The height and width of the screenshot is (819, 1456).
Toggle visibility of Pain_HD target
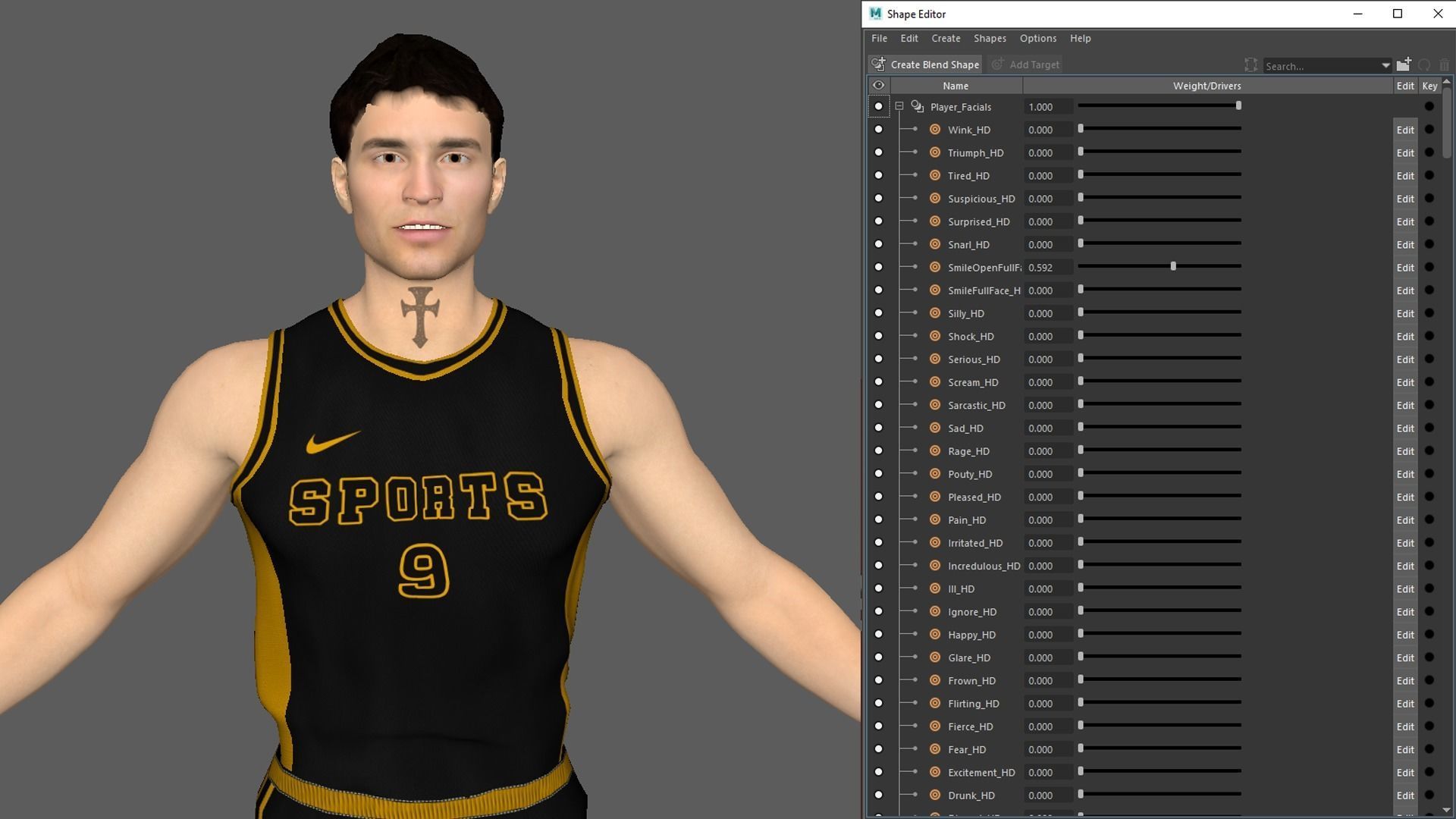pos(878,519)
